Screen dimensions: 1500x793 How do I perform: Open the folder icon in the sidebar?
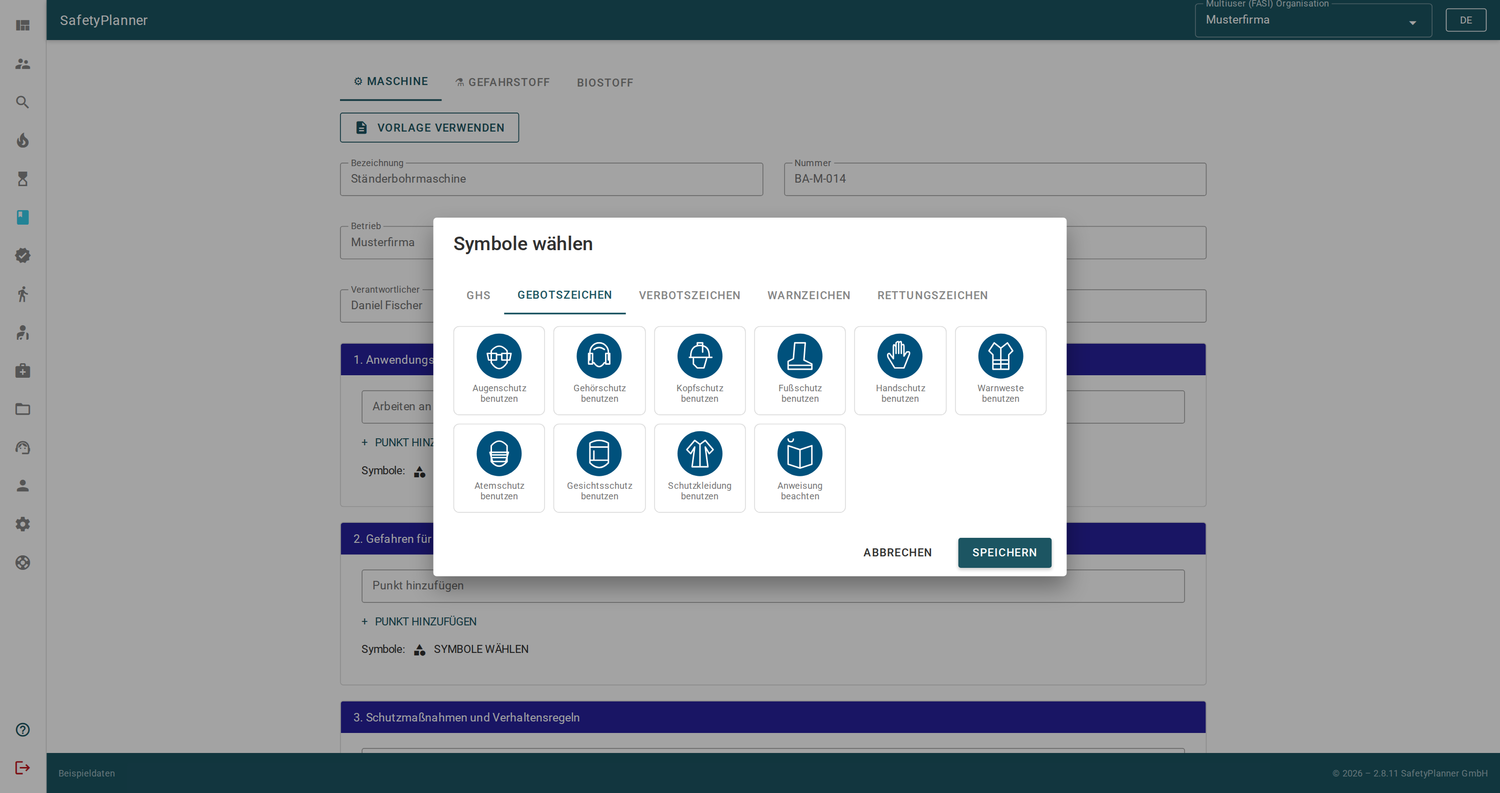[23, 409]
